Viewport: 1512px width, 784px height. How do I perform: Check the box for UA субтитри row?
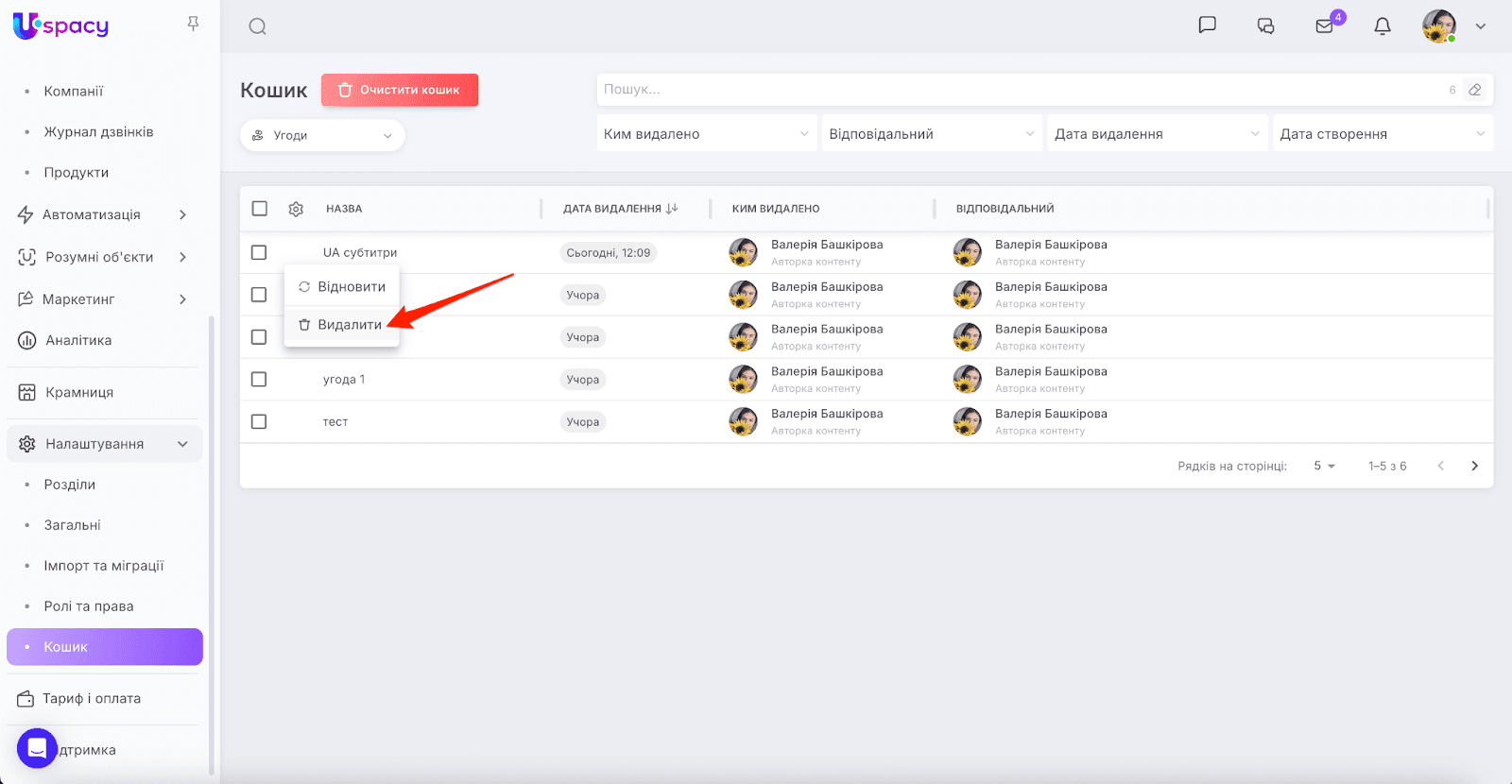[x=259, y=252]
